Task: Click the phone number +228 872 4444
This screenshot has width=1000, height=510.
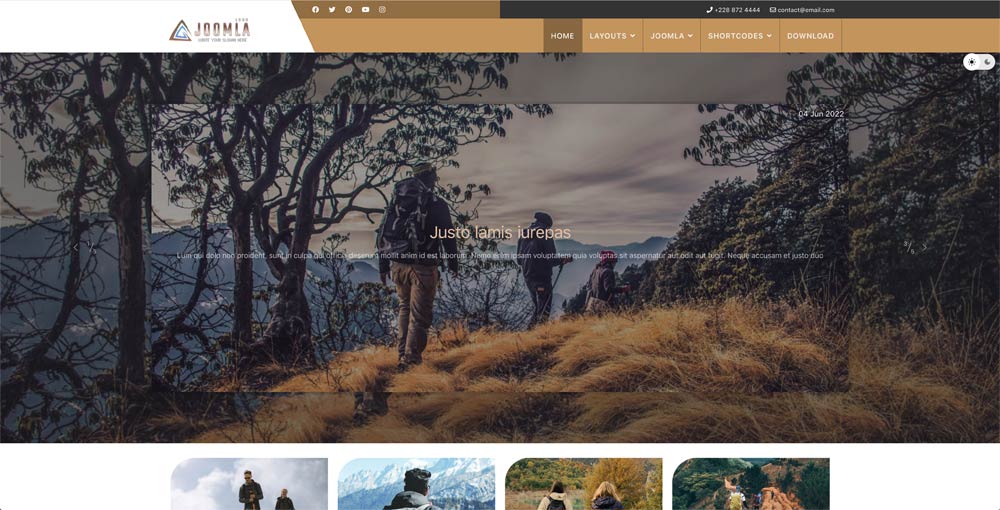Action: point(733,10)
